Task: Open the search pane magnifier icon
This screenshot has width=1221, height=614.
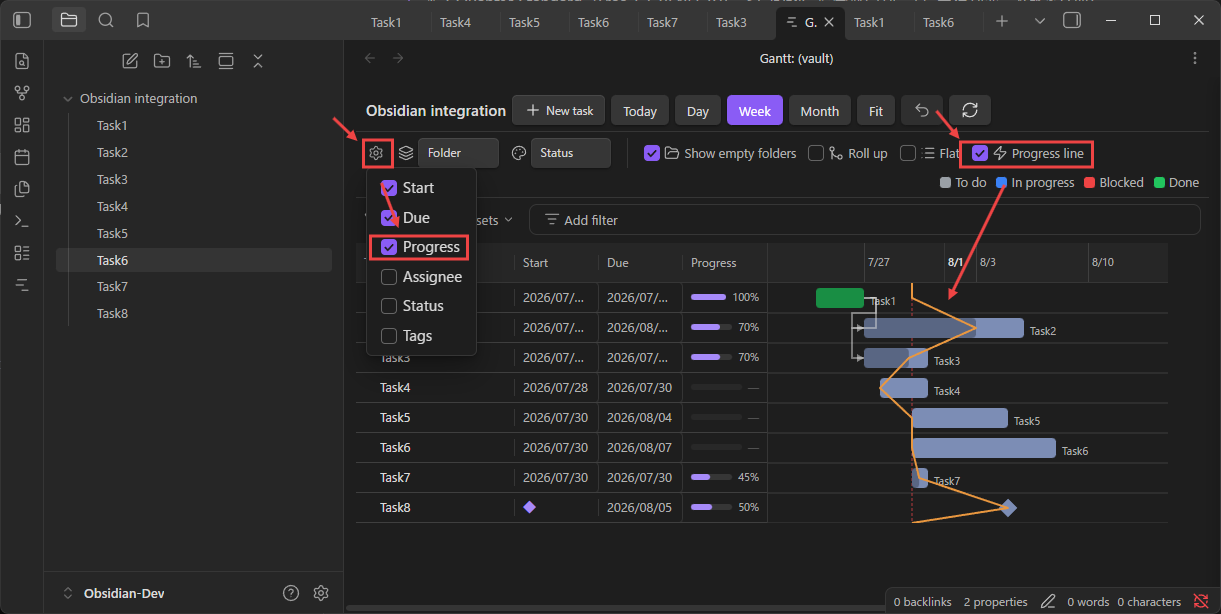Action: [x=106, y=20]
